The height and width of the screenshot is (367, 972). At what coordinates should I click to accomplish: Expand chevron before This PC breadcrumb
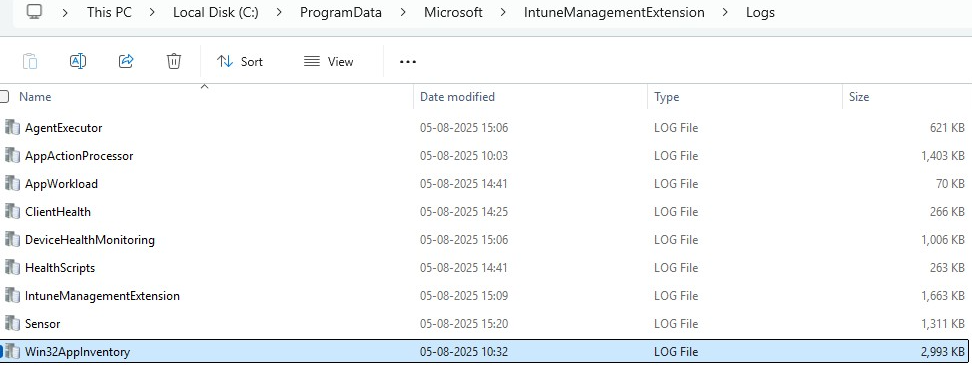tap(65, 12)
